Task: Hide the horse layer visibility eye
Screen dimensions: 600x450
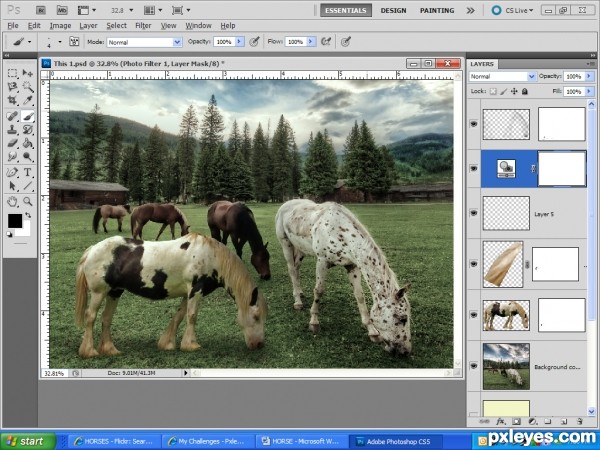Action: (x=474, y=315)
